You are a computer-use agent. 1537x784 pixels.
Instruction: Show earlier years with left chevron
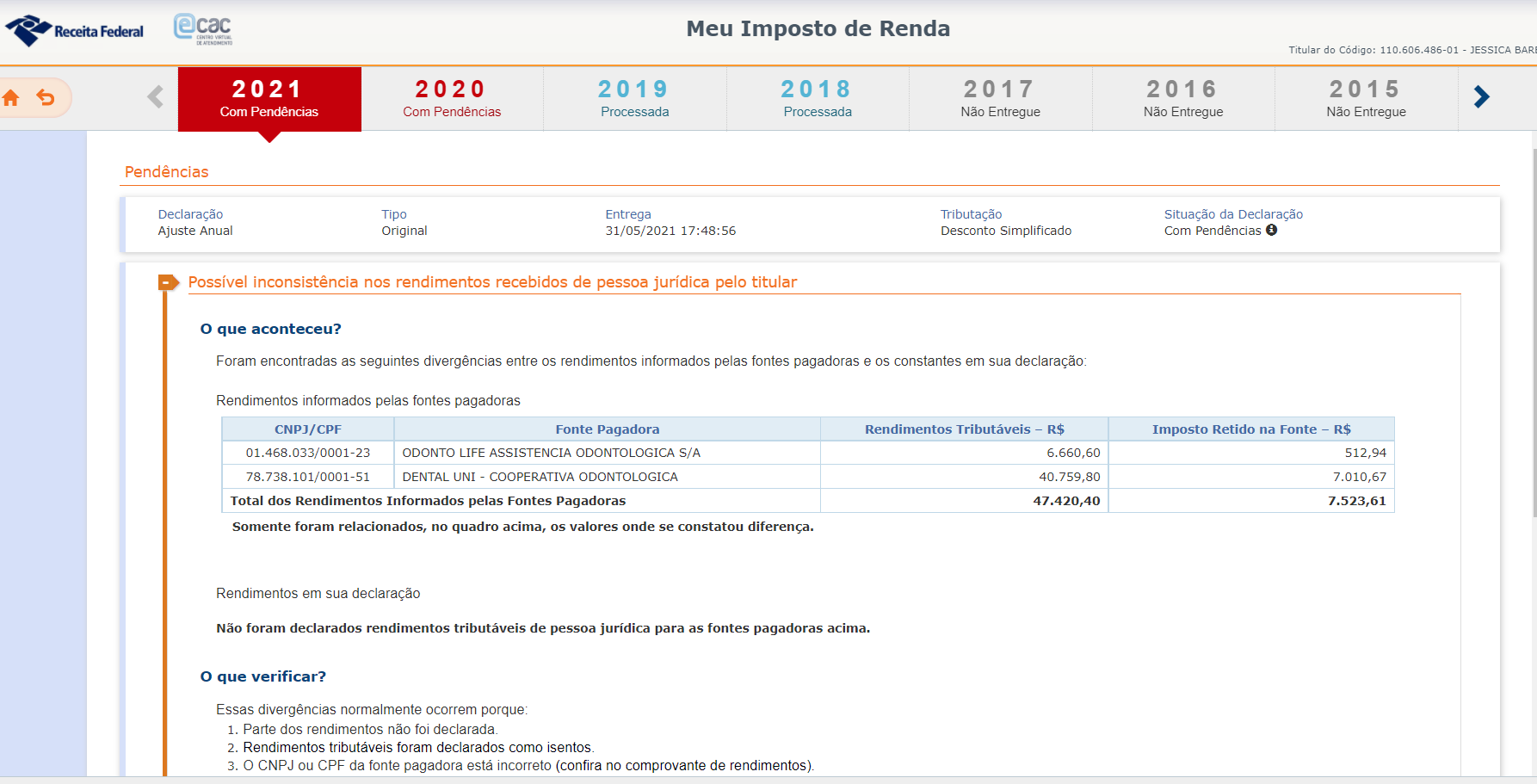pyautogui.click(x=156, y=97)
